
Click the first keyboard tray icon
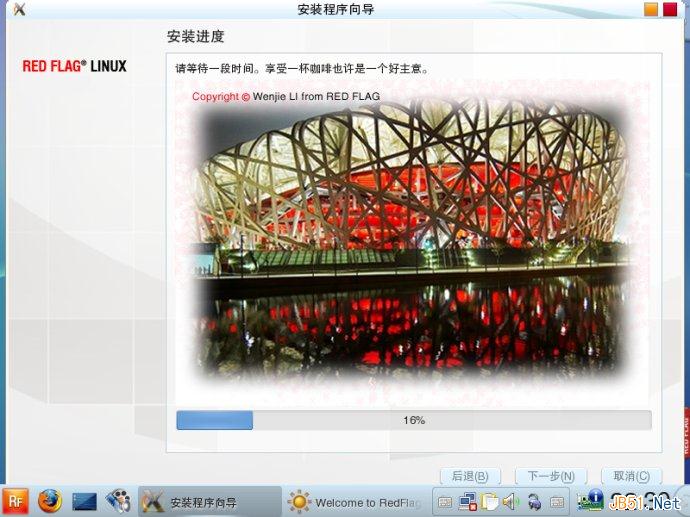pyautogui.click(x=445, y=502)
